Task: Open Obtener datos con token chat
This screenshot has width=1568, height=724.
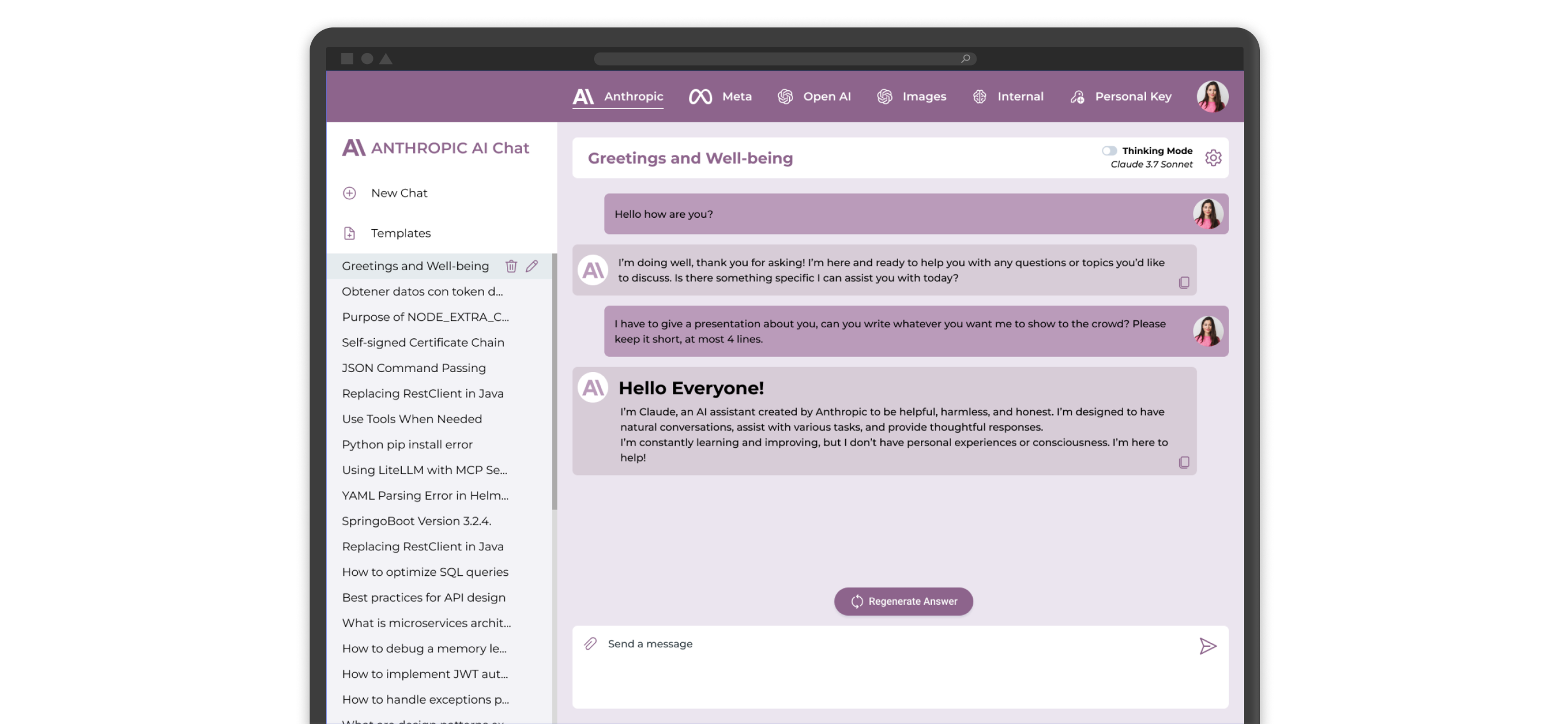Action: tap(423, 291)
